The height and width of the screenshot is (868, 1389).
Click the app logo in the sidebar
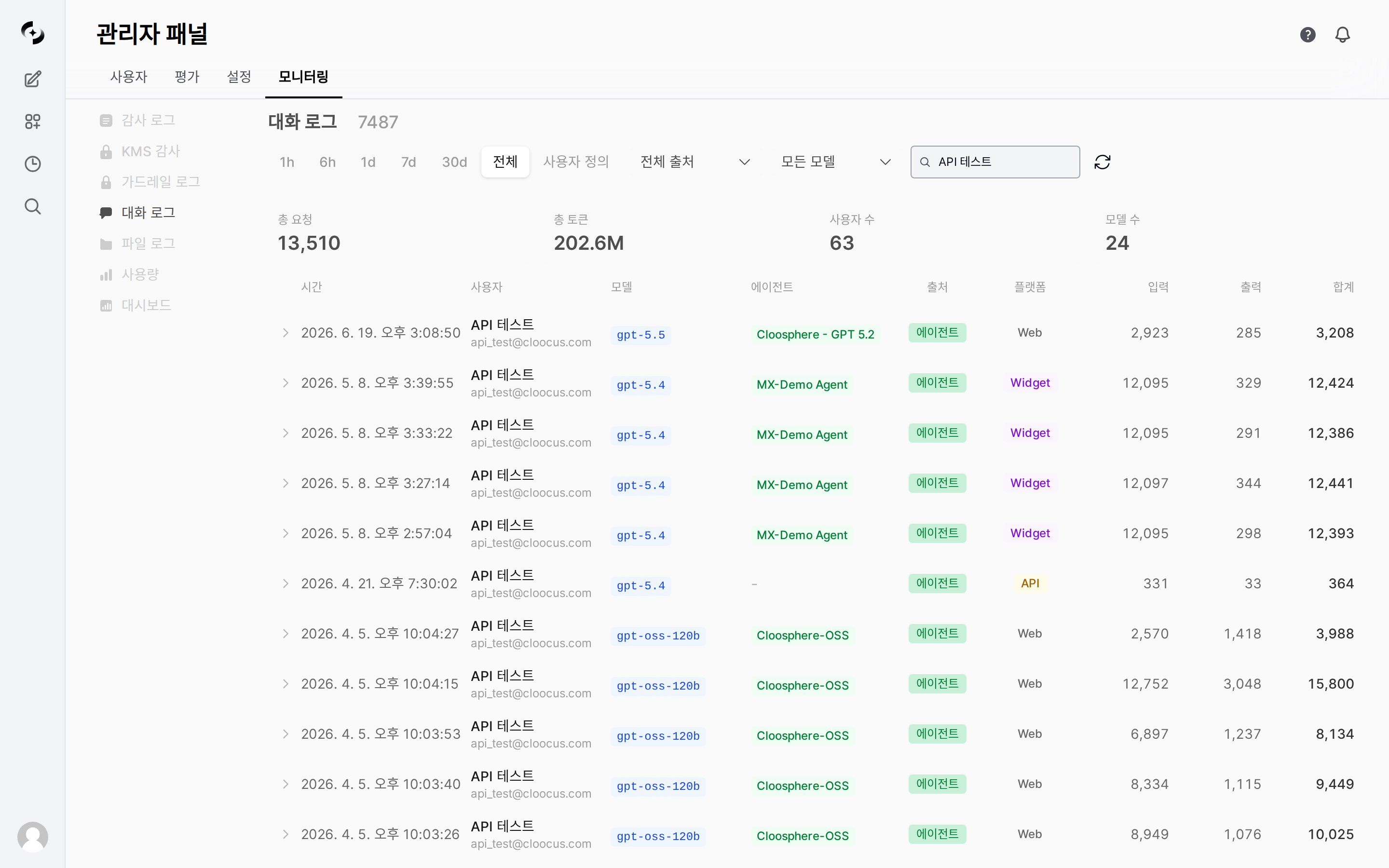pyautogui.click(x=33, y=33)
